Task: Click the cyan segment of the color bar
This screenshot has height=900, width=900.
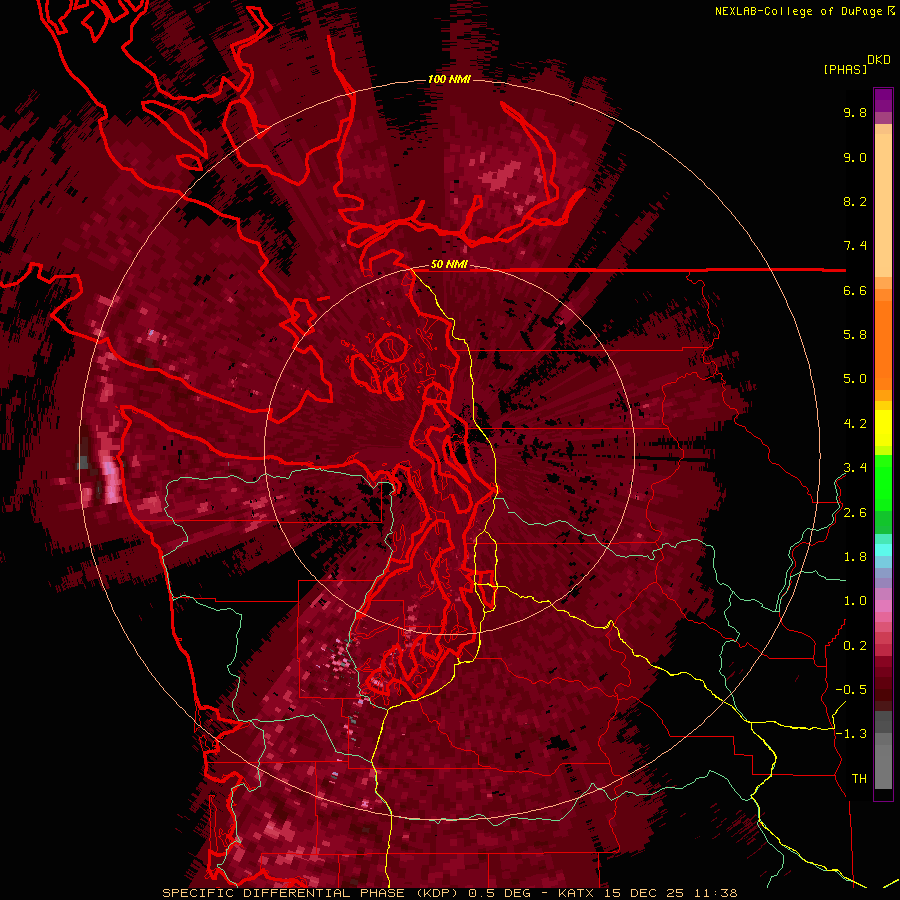Action: [x=883, y=550]
